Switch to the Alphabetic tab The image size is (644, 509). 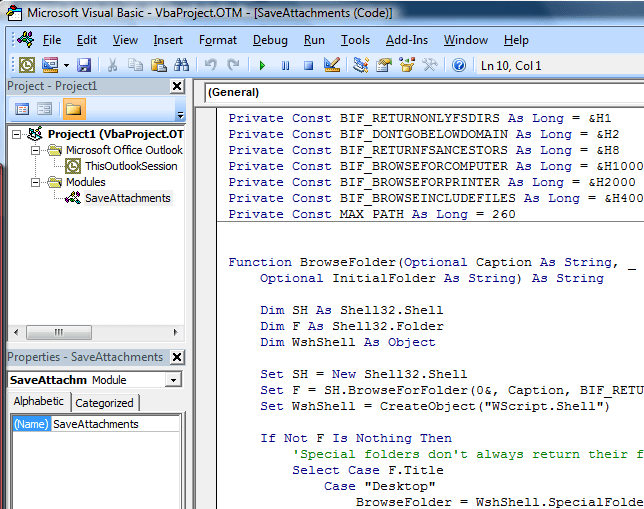click(x=39, y=401)
